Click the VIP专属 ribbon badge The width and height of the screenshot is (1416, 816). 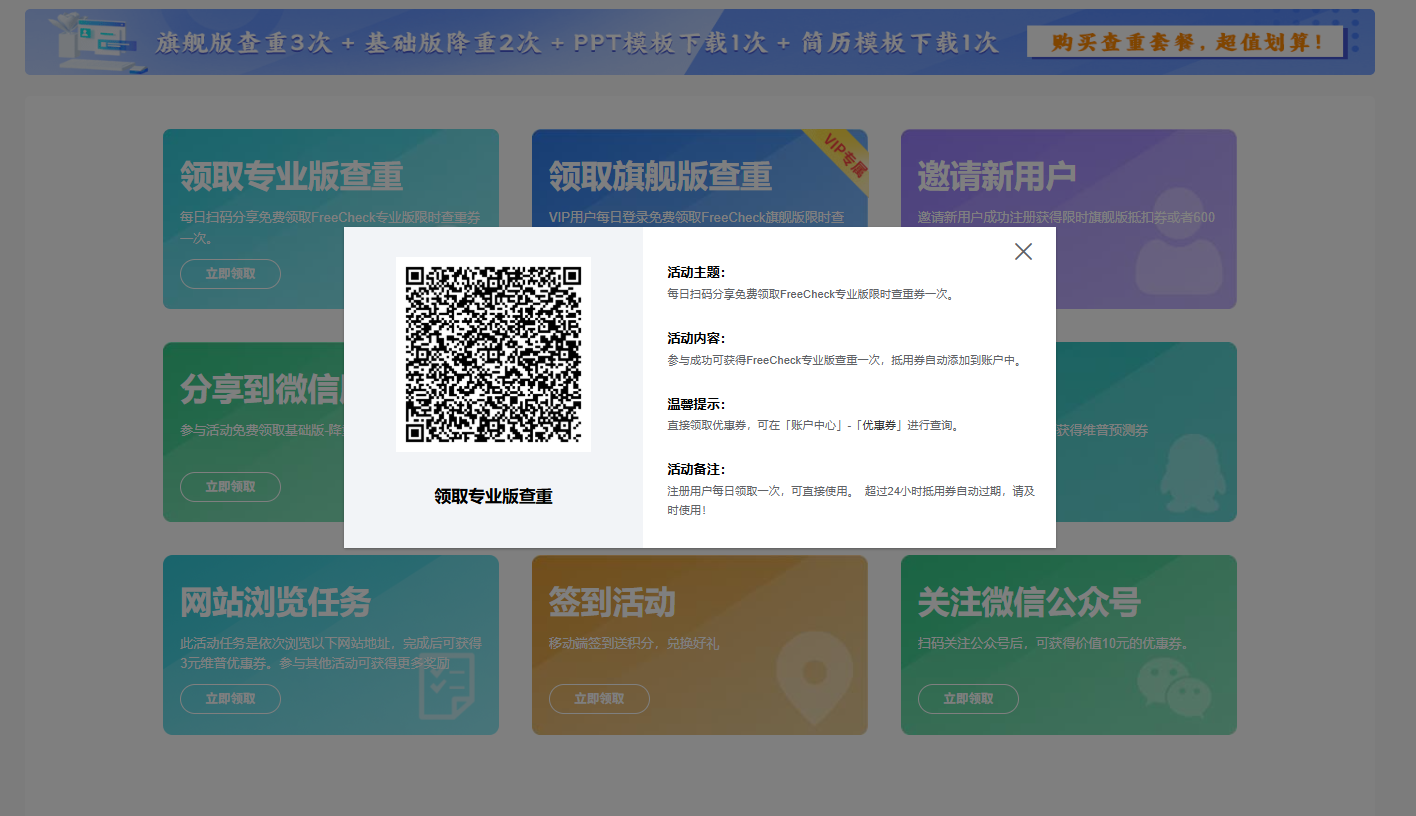840,160
